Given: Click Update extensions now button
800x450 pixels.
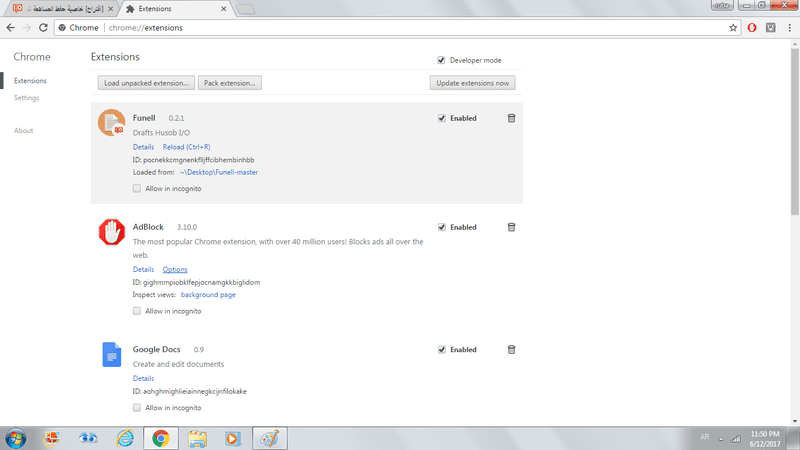Looking at the screenshot, I should 472,83.
